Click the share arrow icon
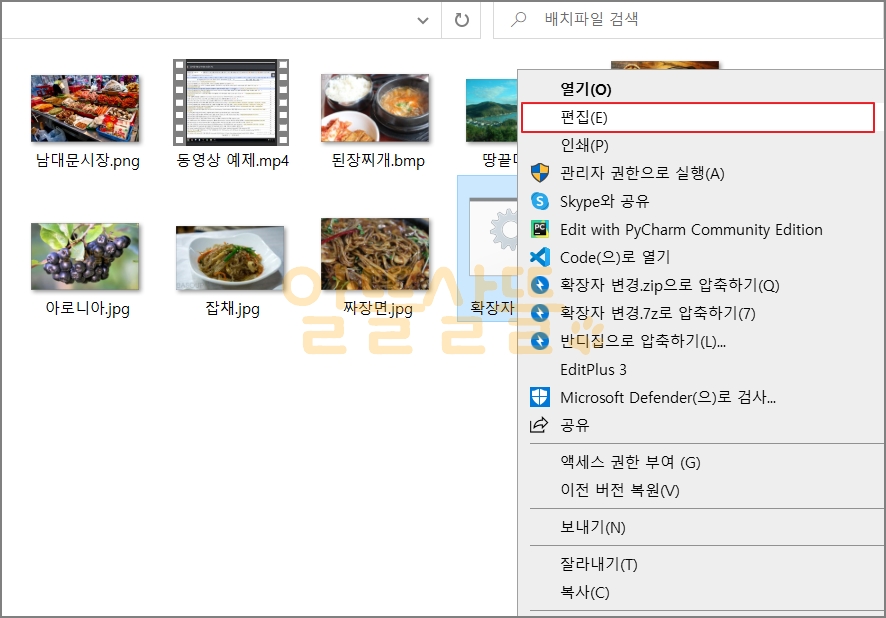 [539, 425]
